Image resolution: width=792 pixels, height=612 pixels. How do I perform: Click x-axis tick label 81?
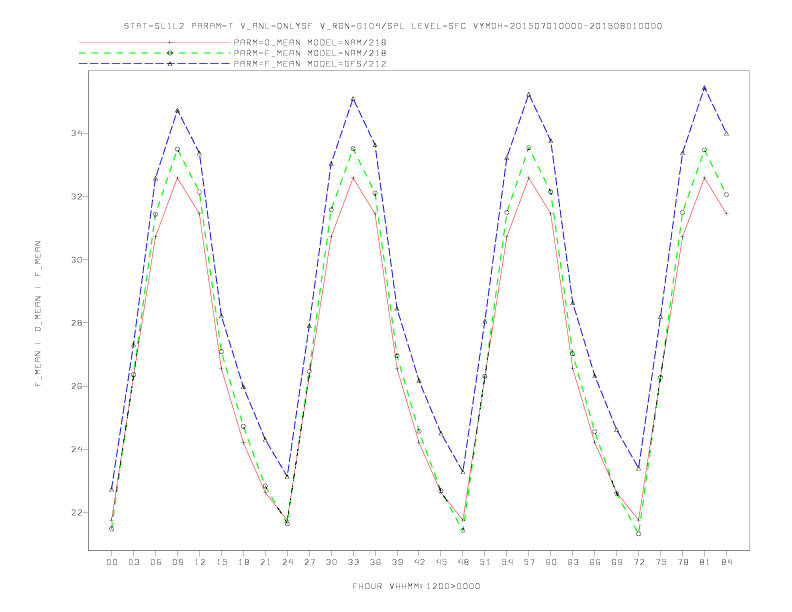(705, 562)
